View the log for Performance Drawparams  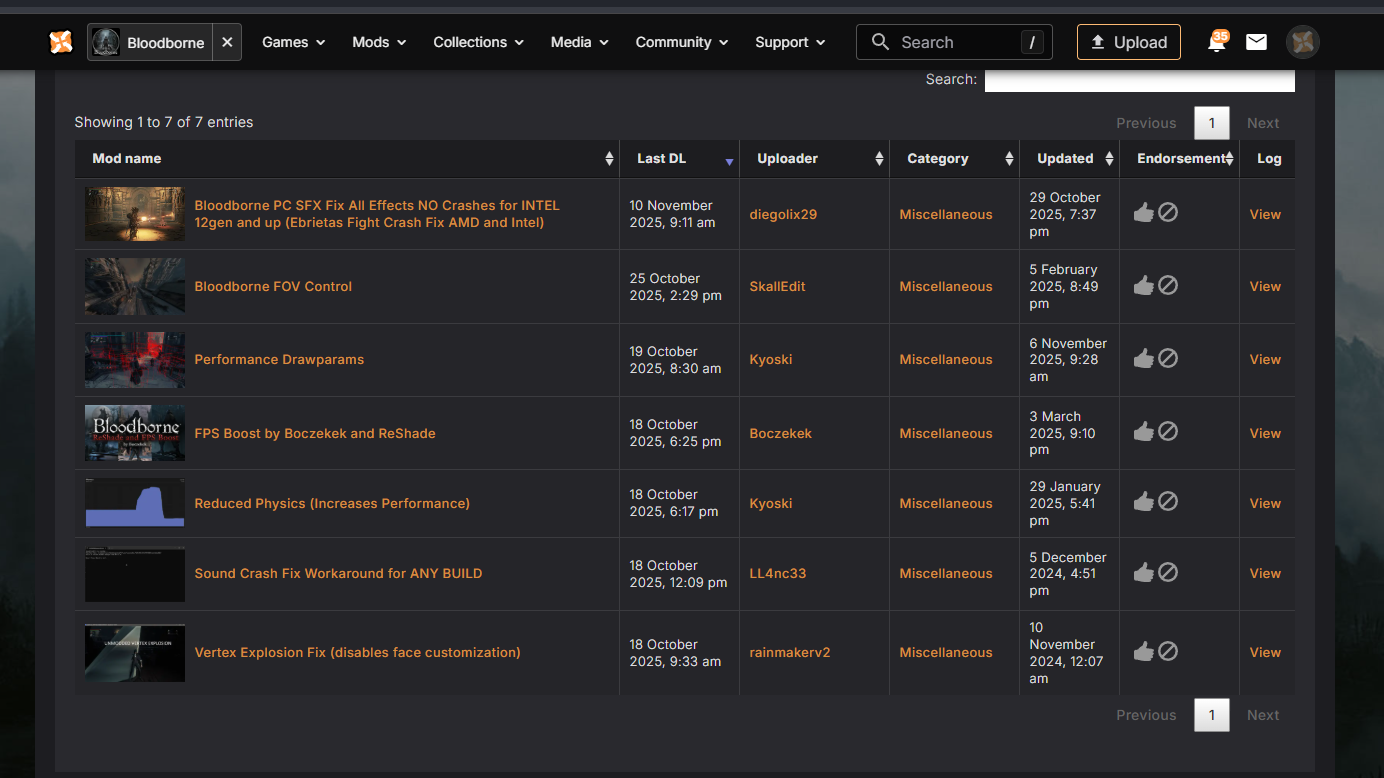point(1265,359)
